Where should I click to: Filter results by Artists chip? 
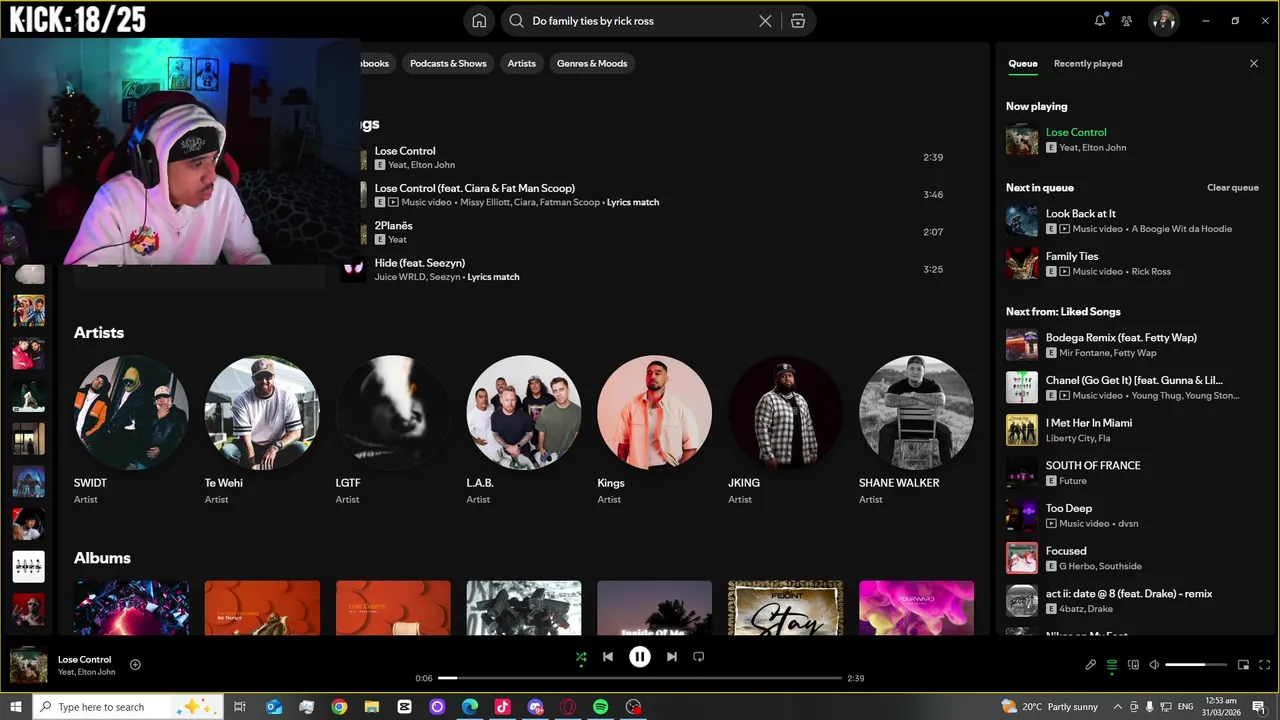(x=522, y=63)
